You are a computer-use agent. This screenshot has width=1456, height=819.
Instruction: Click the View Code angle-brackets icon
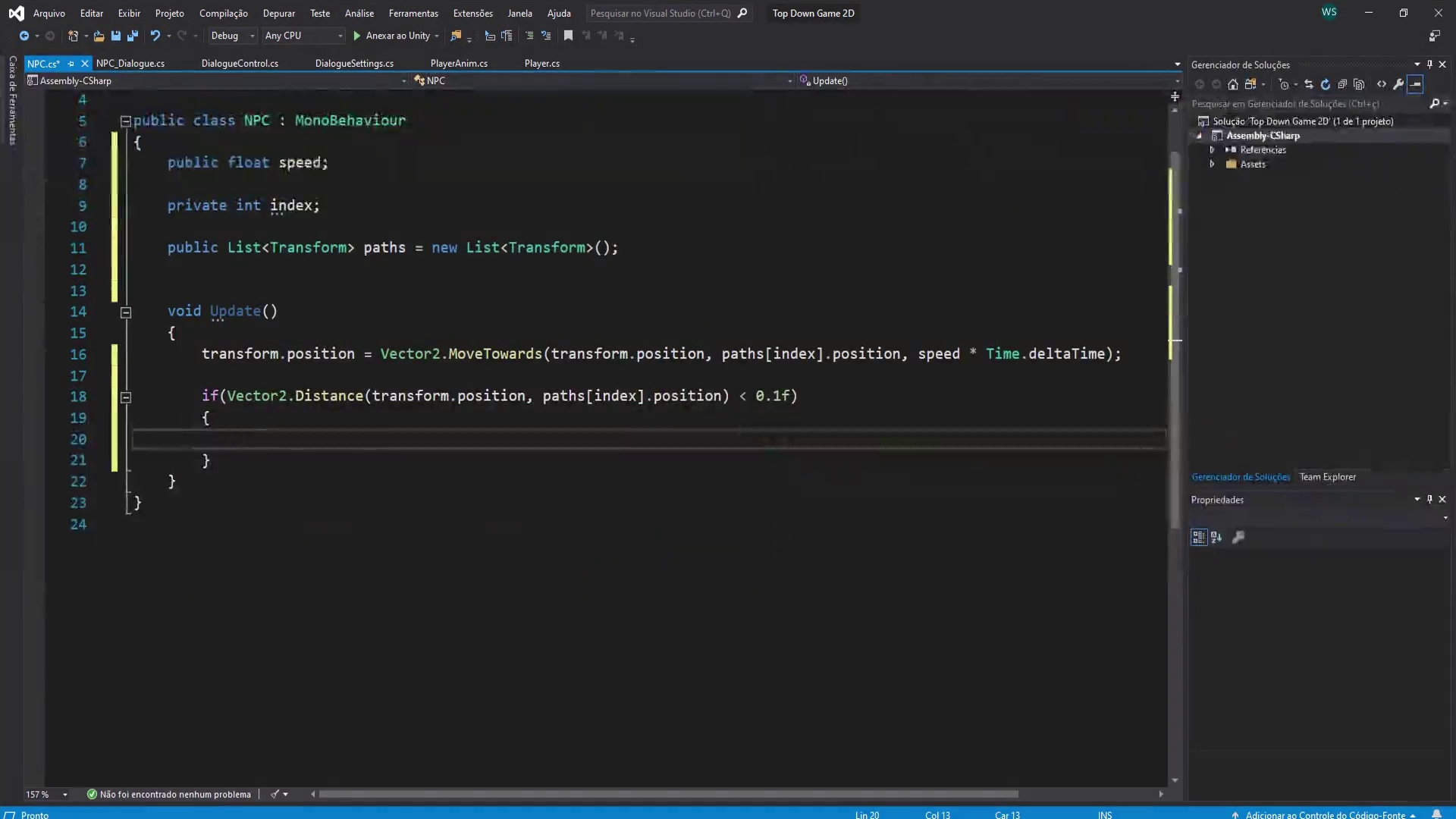(1382, 84)
